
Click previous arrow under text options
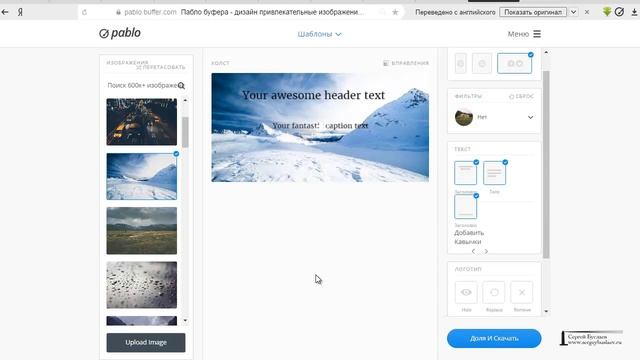[x=473, y=251]
